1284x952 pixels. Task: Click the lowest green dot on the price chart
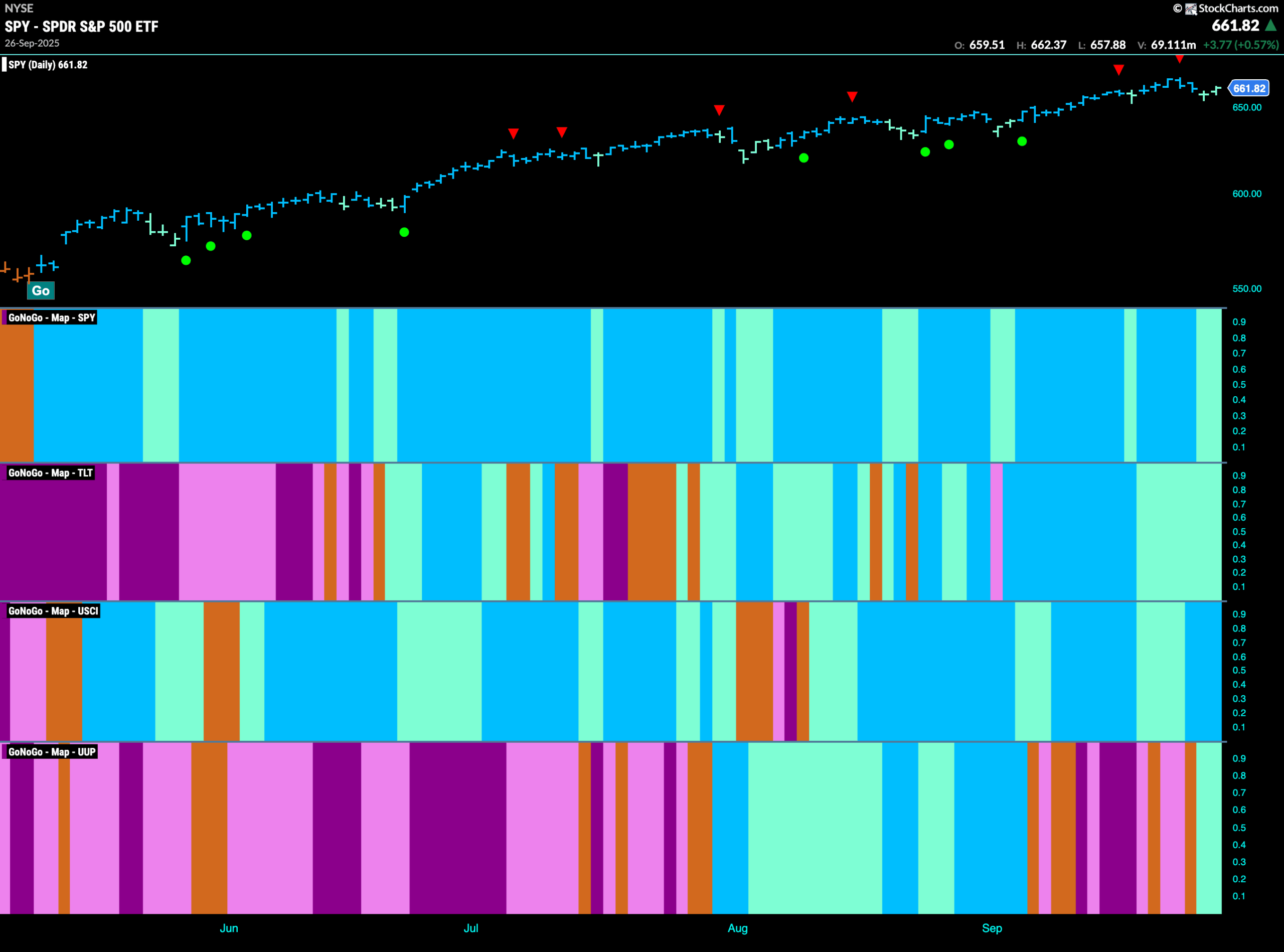[x=186, y=260]
